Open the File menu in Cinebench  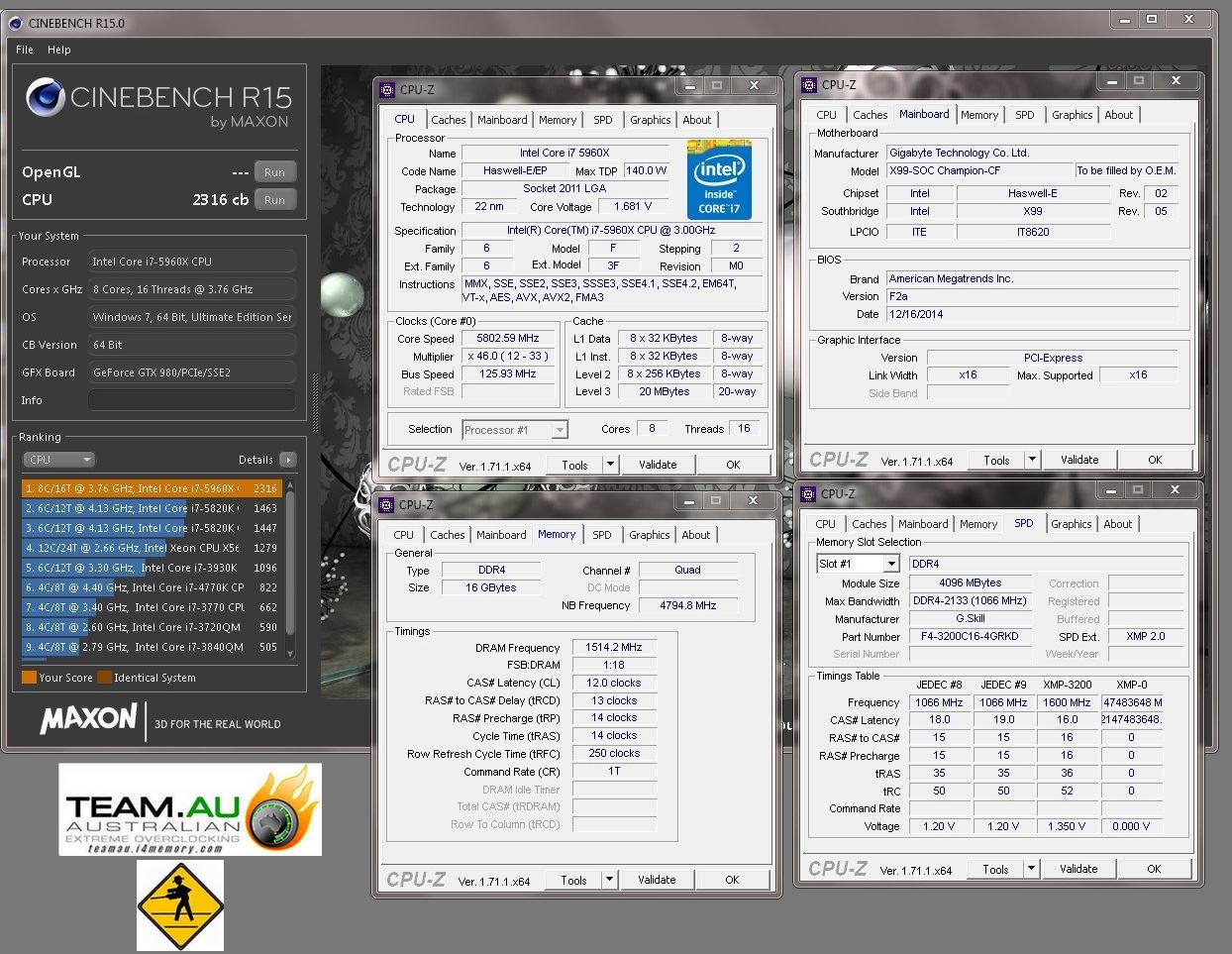coord(25,50)
